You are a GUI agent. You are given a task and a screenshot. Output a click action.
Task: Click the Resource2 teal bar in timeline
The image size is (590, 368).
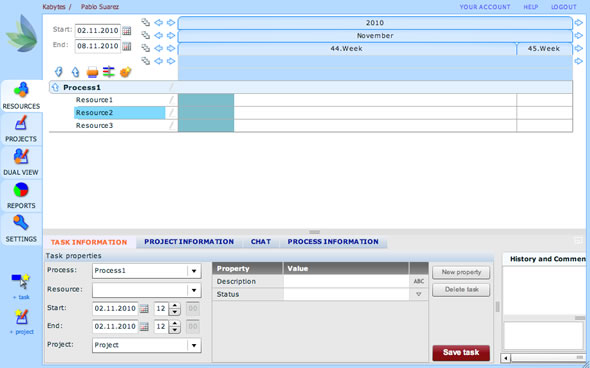click(x=206, y=113)
